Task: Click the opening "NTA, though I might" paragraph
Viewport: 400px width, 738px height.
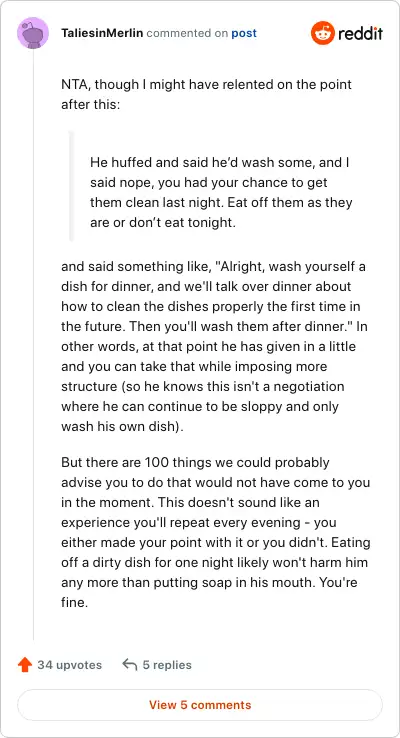Action: (x=207, y=95)
